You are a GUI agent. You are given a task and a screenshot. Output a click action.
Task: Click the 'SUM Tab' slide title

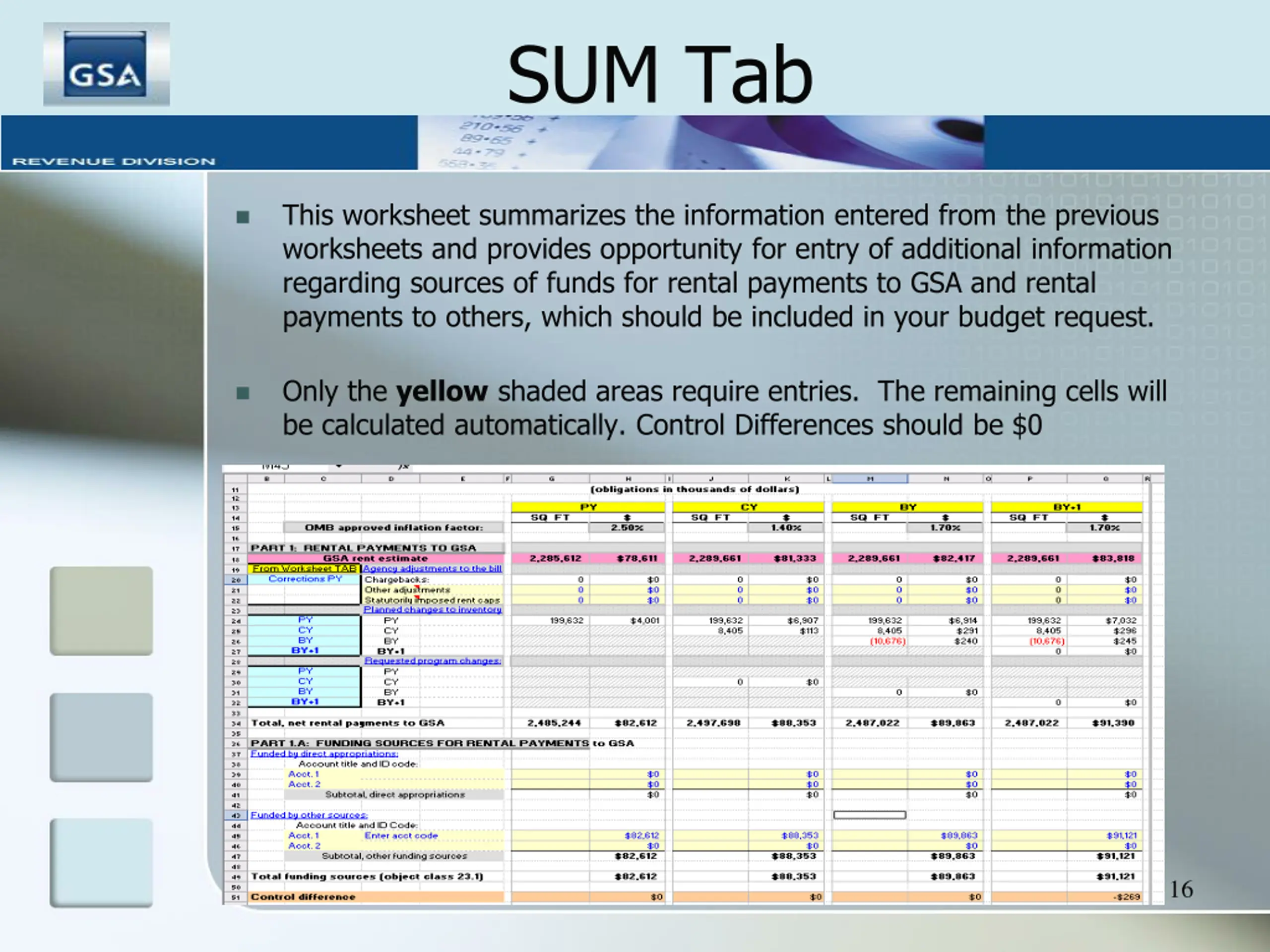pos(660,74)
